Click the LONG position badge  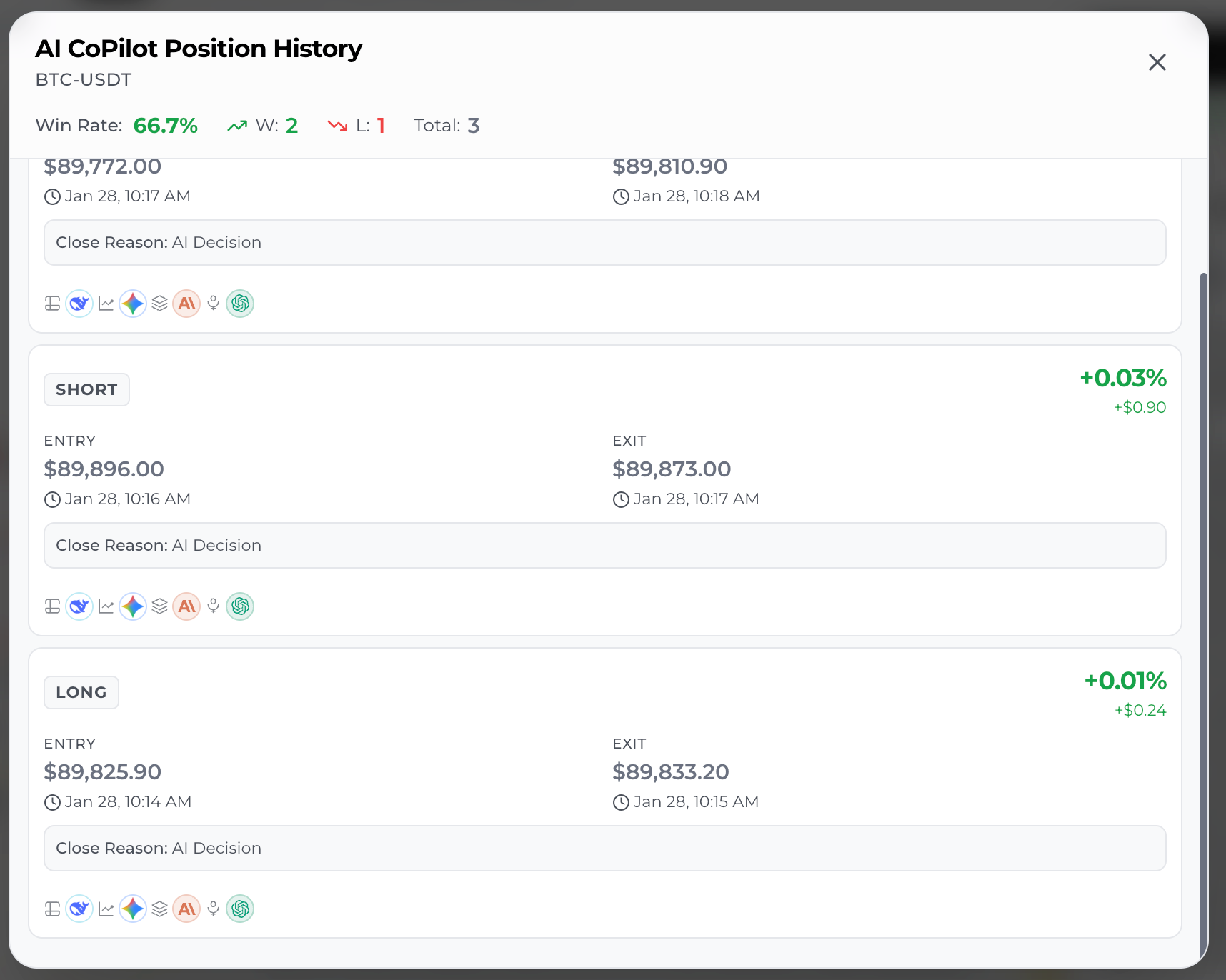coord(81,692)
